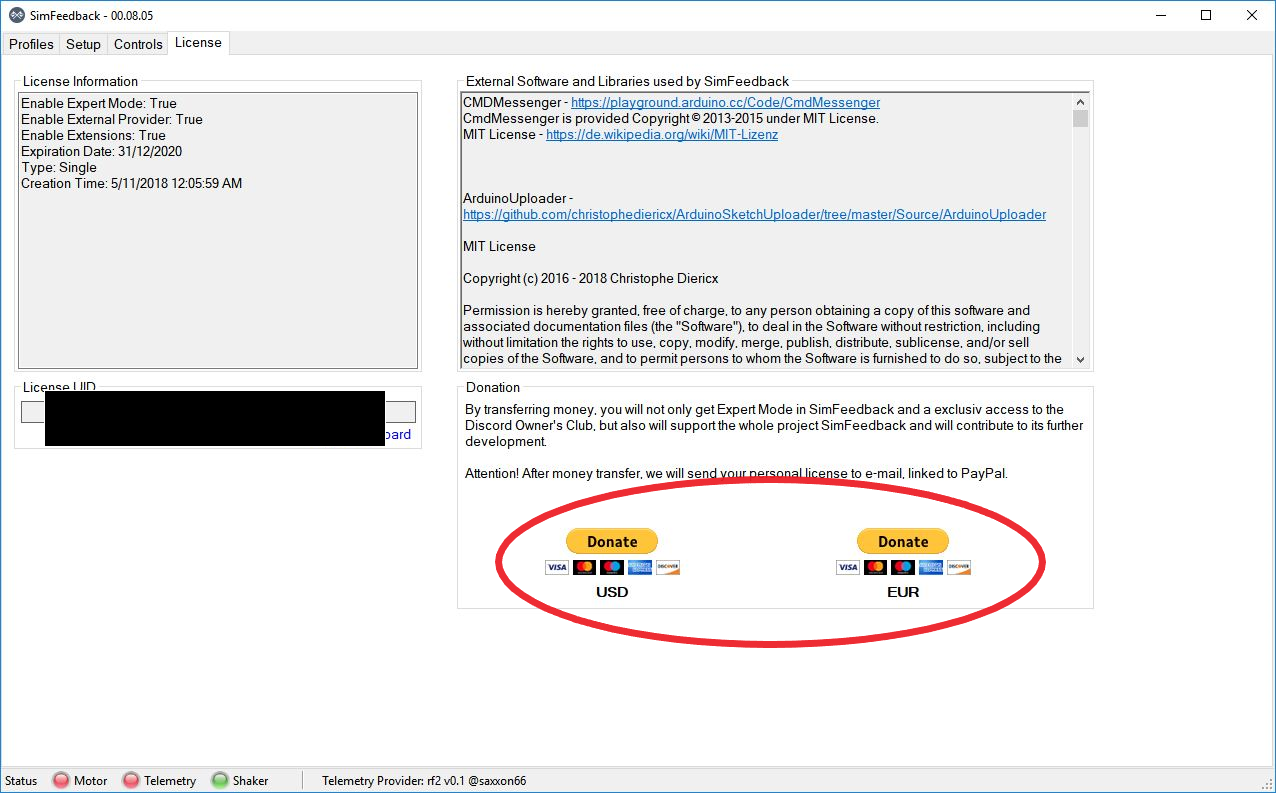
Task: Close the SimFeedback window
Action: pos(1253,15)
